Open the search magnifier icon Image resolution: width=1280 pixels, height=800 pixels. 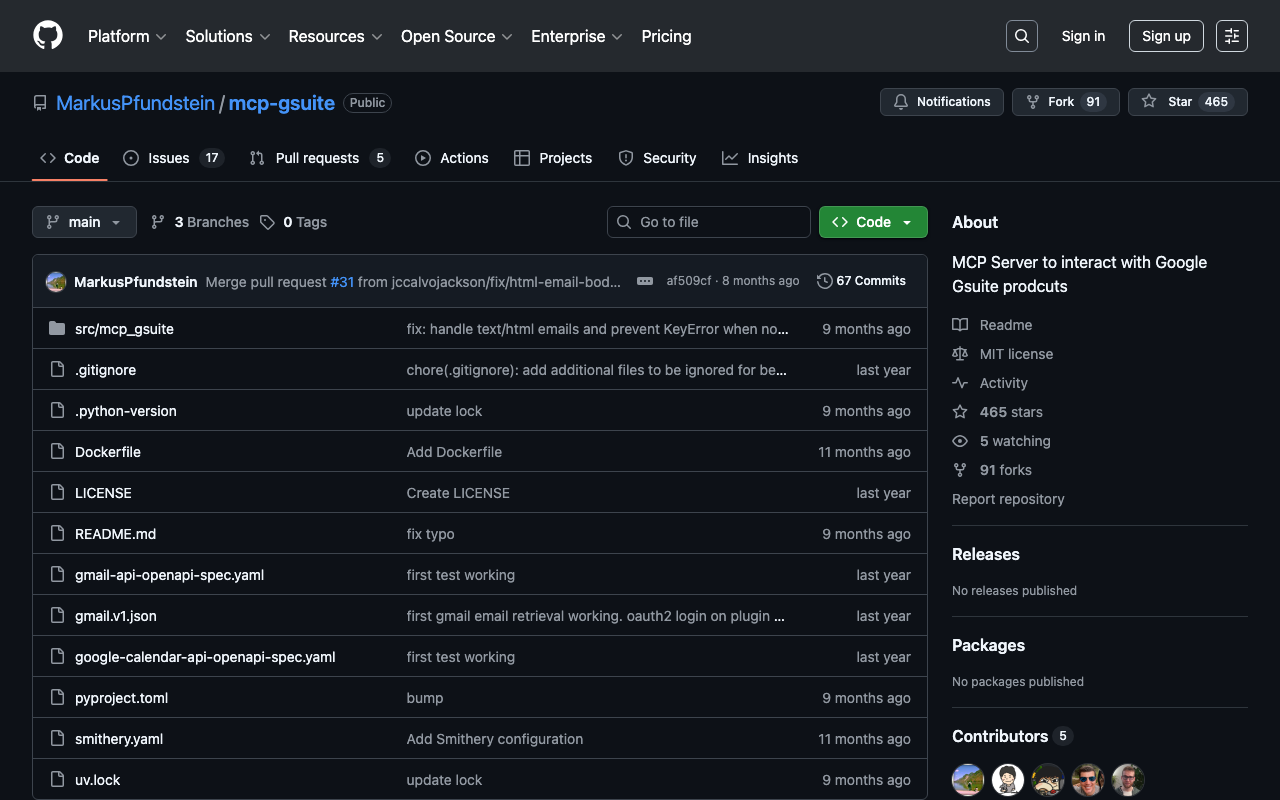[1021, 36]
